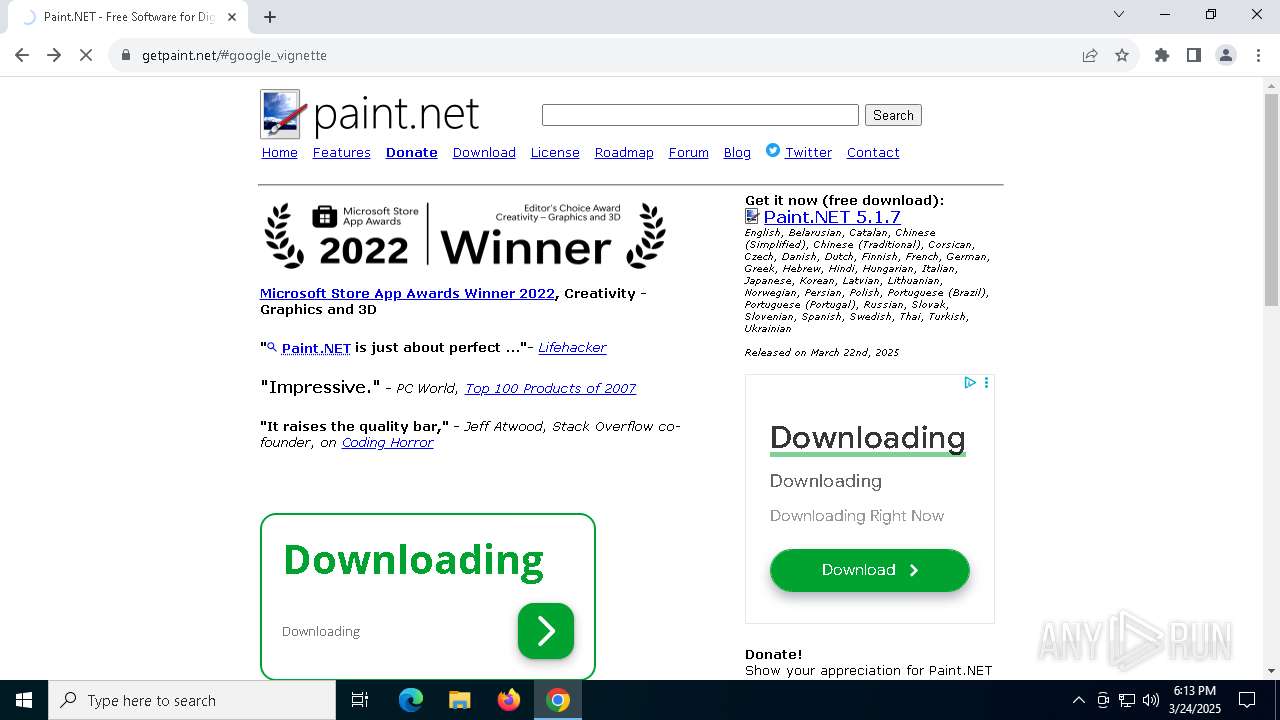The height and width of the screenshot is (720, 1280).
Task: Click the large green Downloading ad headline
Action: click(413, 560)
